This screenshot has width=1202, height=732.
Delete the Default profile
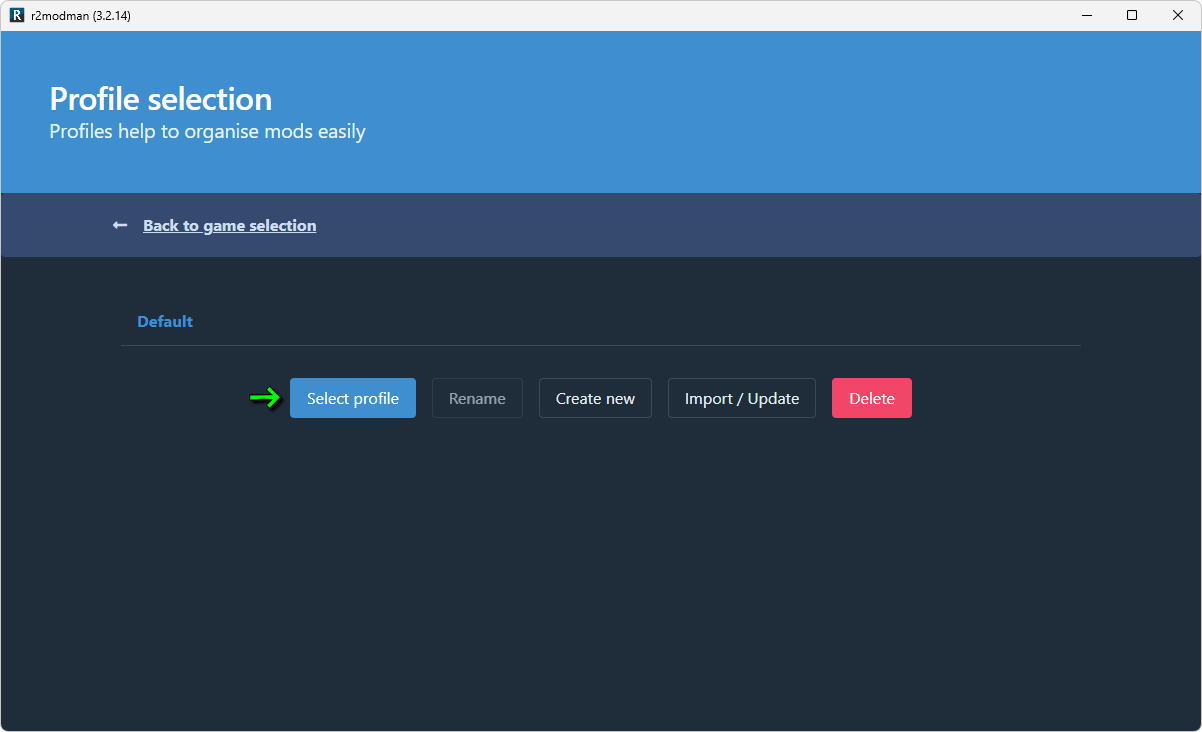[x=871, y=398]
